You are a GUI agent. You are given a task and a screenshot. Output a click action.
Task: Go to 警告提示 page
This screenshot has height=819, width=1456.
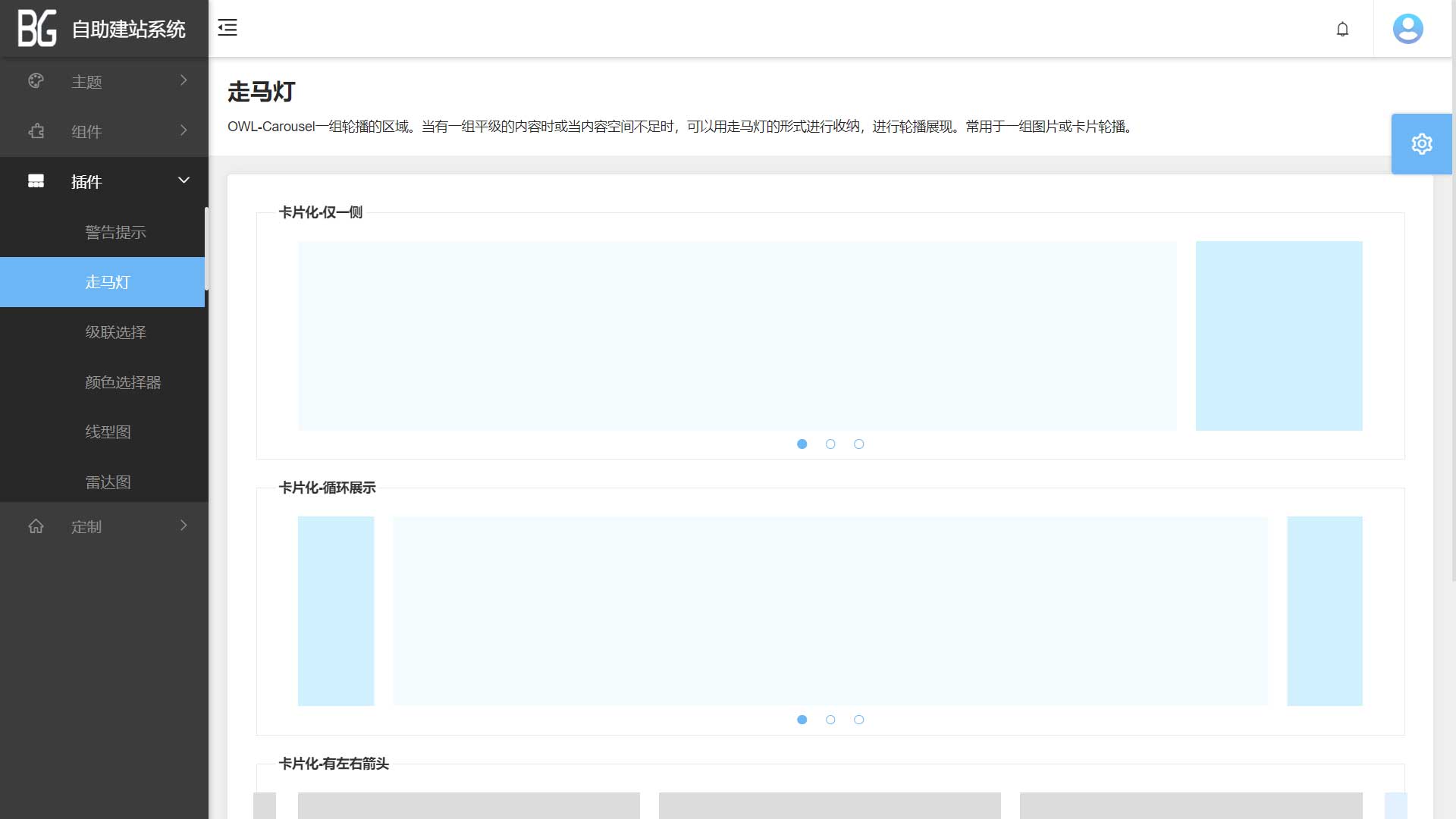tap(115, 232)
